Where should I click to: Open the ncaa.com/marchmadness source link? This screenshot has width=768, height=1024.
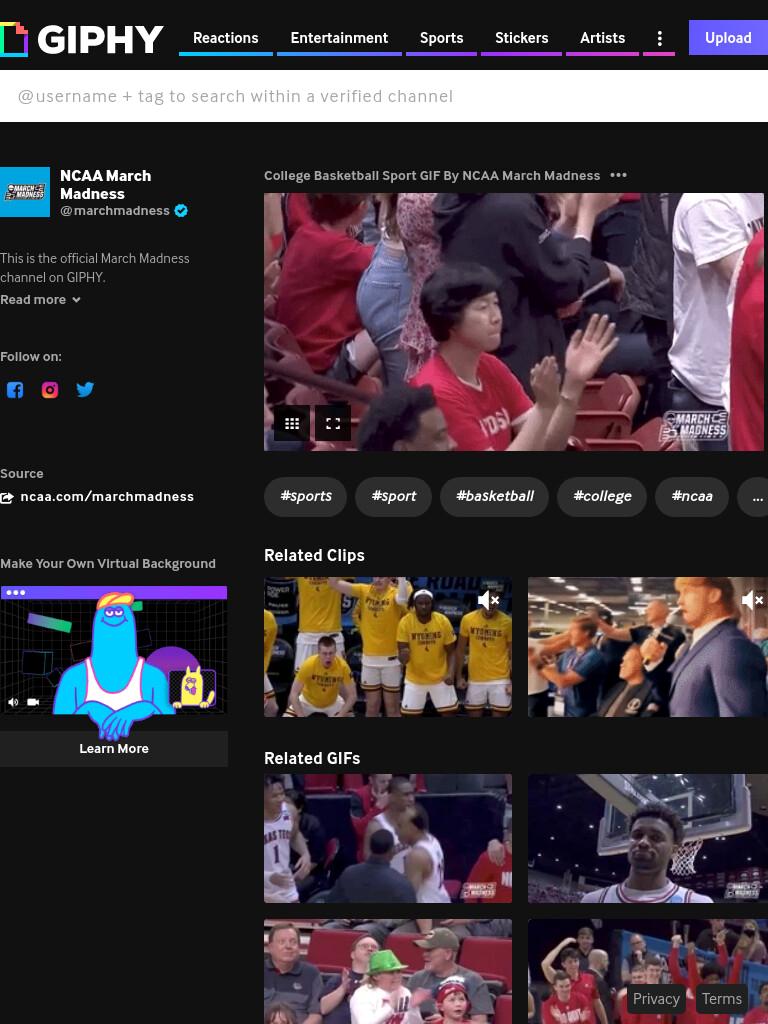click(107, 497)
